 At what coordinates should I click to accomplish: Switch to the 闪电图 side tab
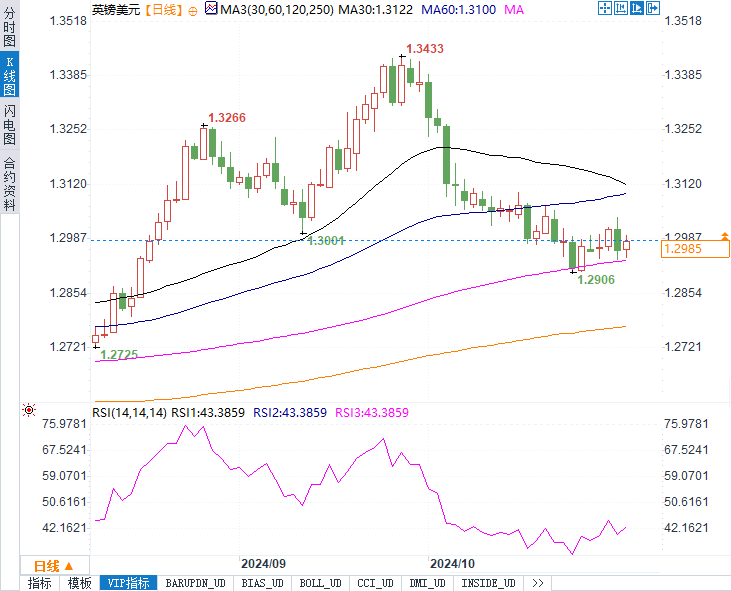pos(9,123)
